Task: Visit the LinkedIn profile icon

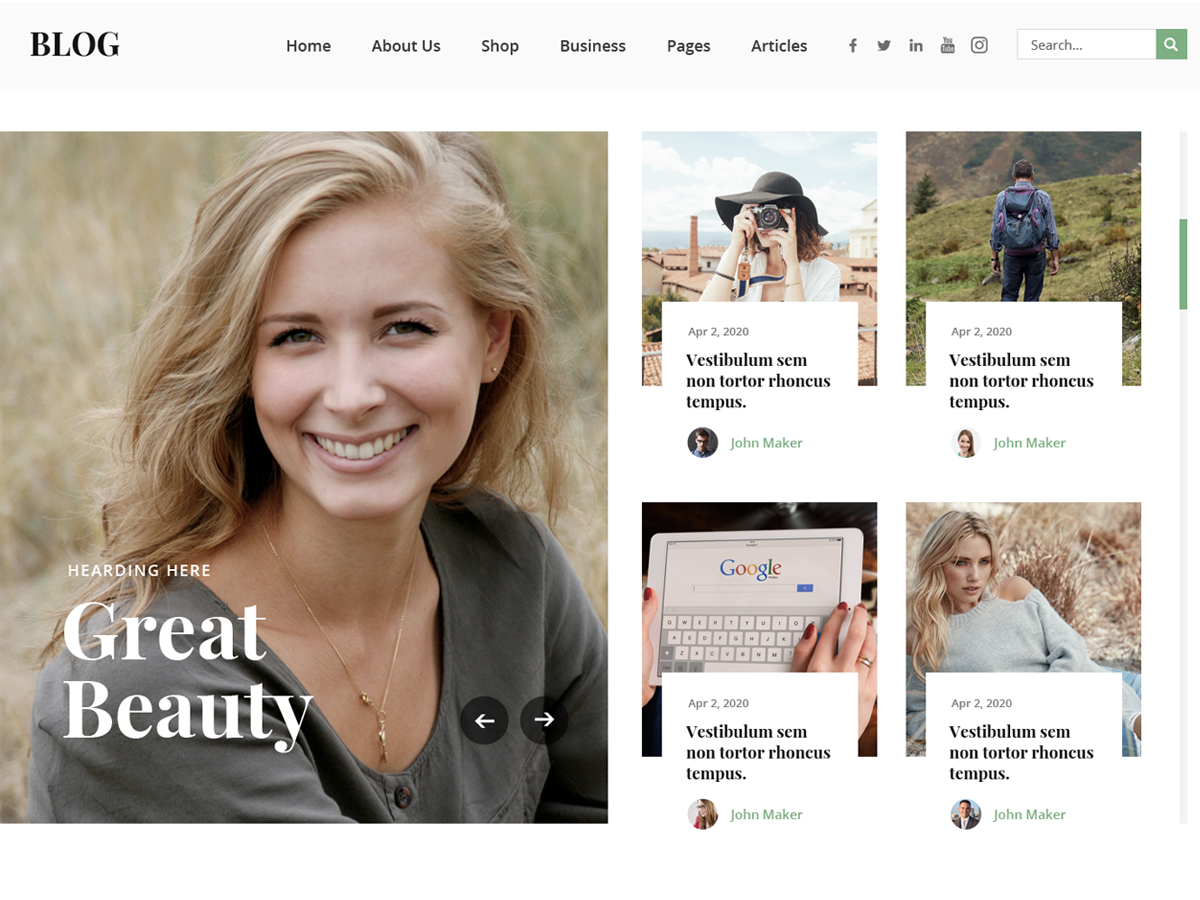Action: pyautogui.click(x=916, y=45)
